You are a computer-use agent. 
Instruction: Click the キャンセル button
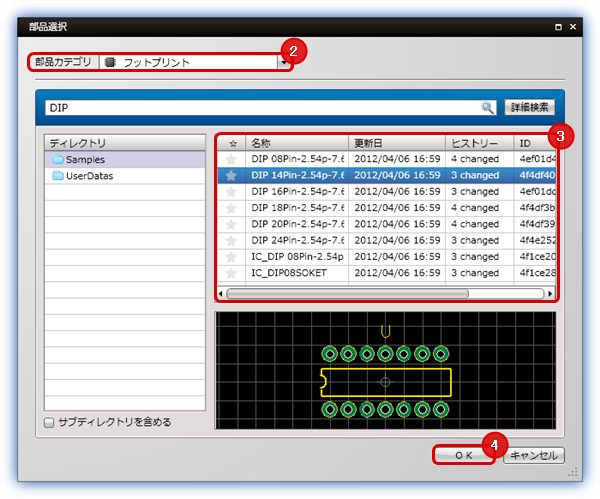point(534,455)
